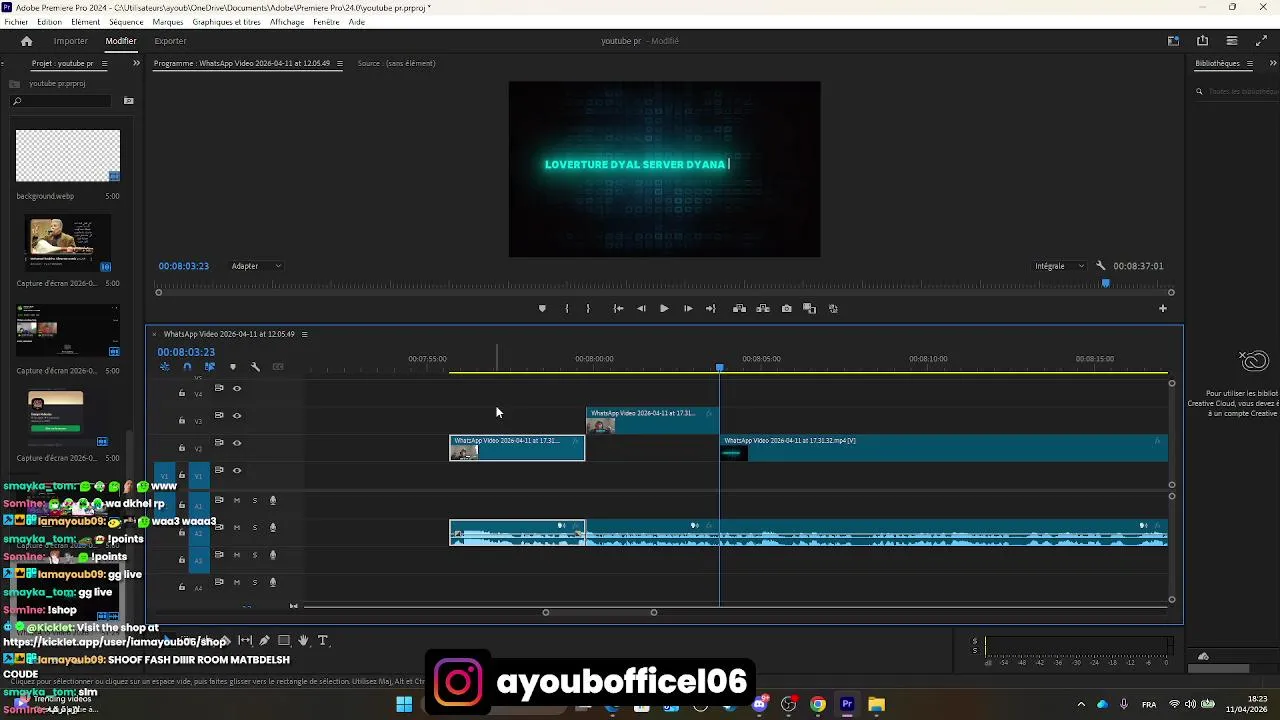
Task: Toggle insert sequences as nests button
Action: 165,367
